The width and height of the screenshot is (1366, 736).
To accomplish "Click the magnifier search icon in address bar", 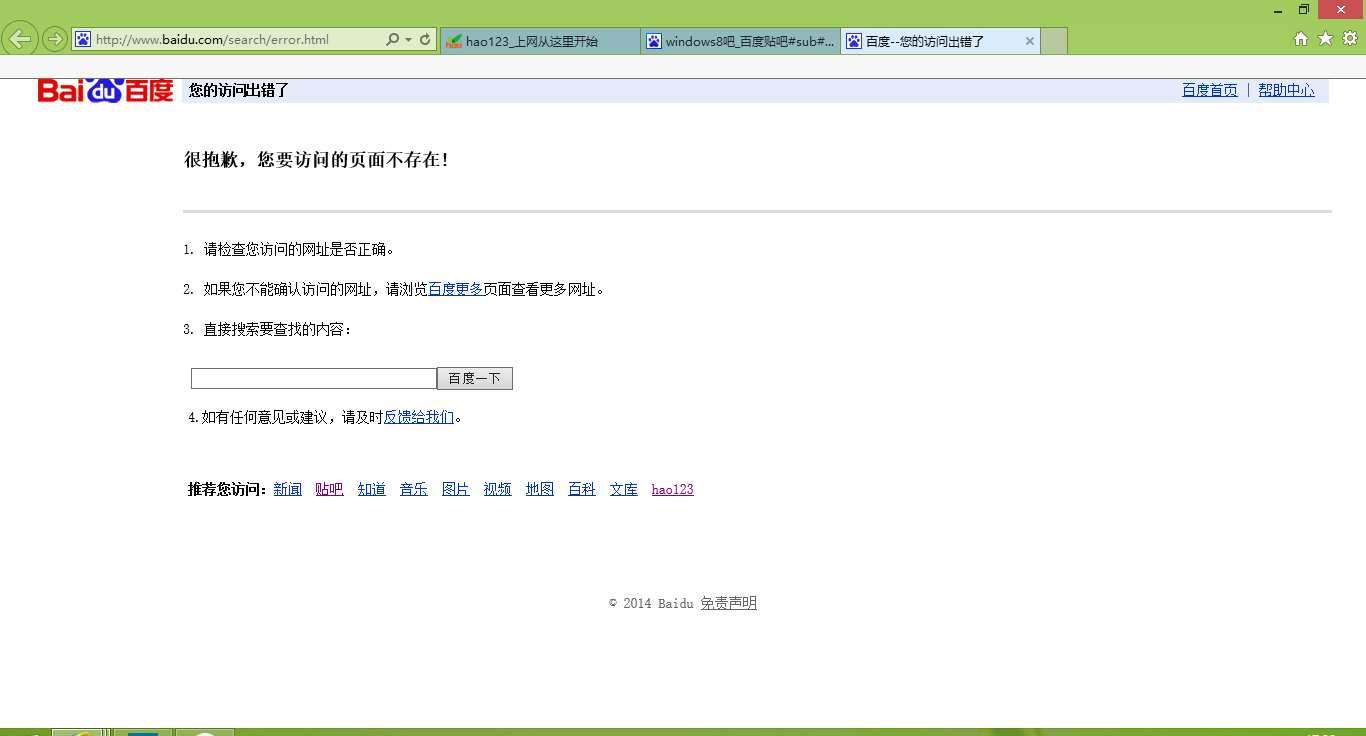I will click(392, 40).
